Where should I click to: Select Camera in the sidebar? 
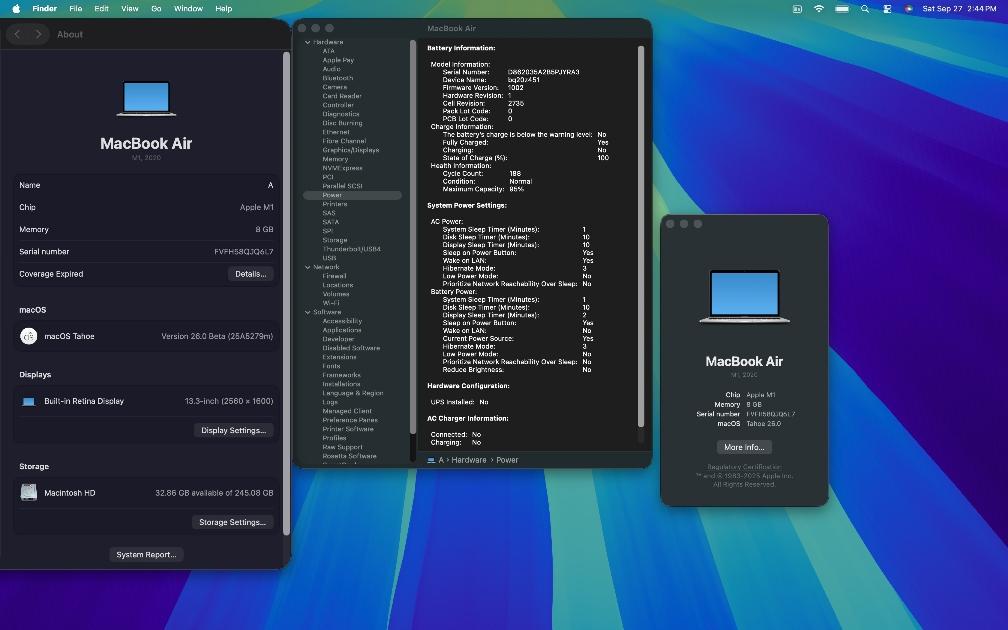[334, 87]
